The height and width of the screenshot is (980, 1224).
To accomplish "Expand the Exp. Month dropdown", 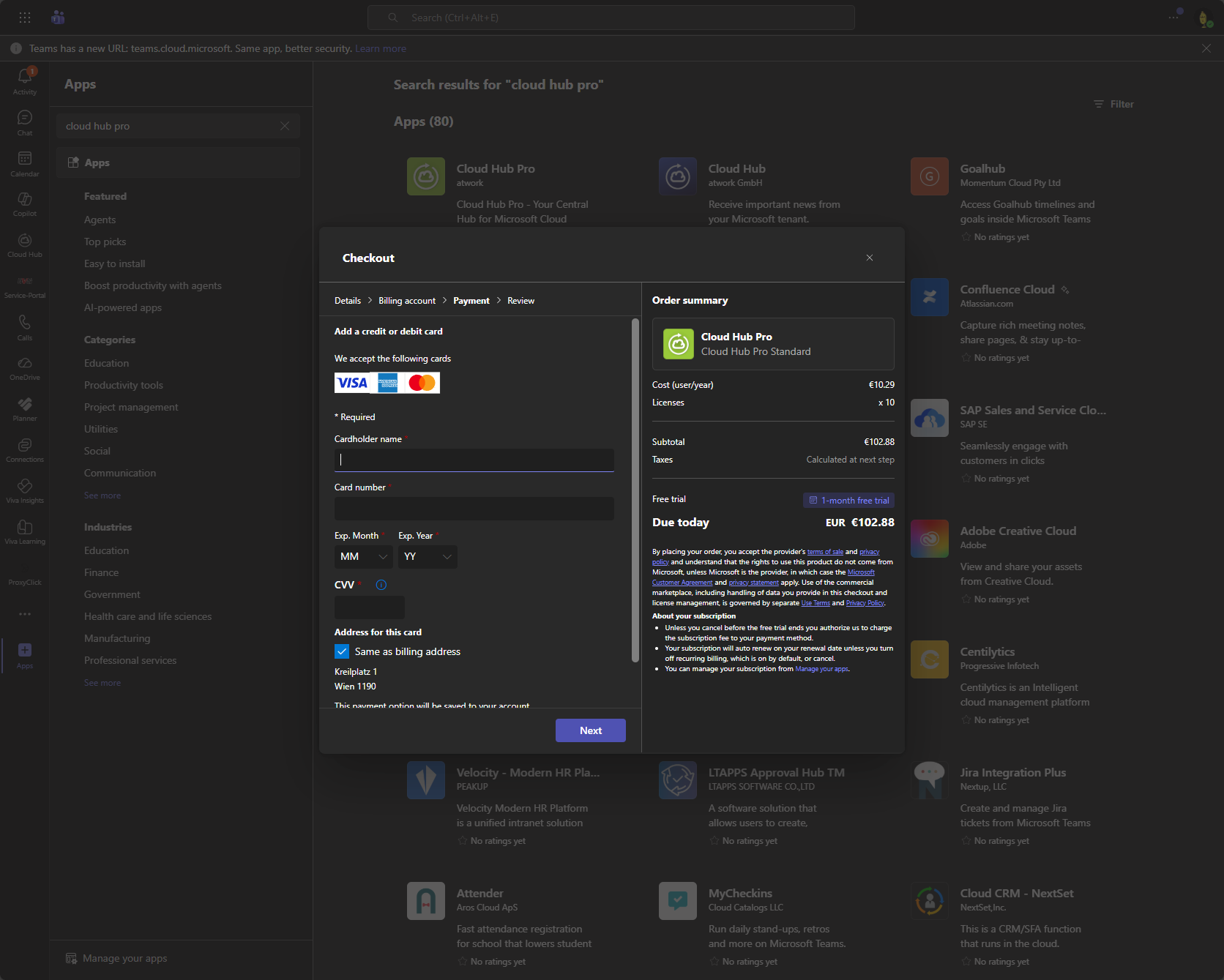I will pyautogui.click(x=364, y=557).
